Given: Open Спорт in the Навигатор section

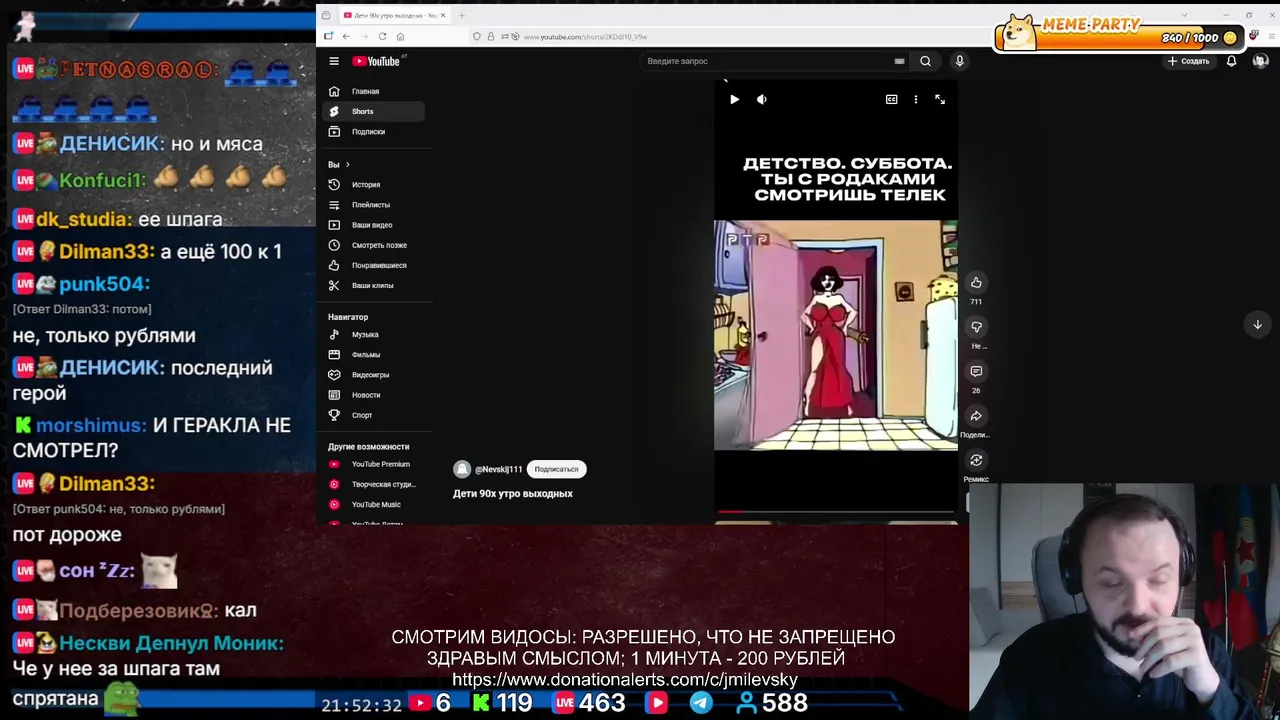Looking at the screenshot, I should click(x=374, y=415).
